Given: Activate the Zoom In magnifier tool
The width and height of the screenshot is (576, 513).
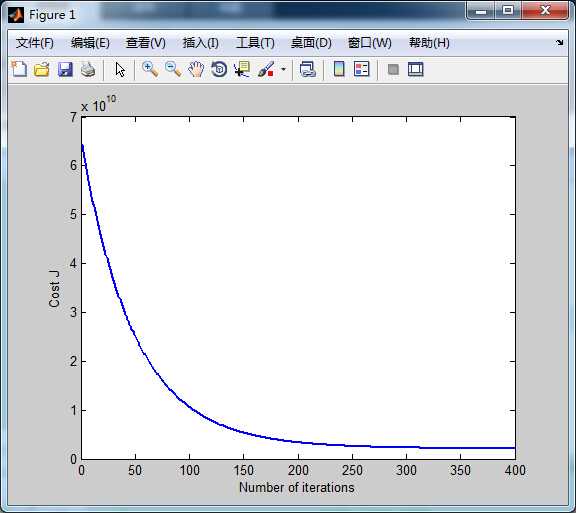Looking at the screenshot, I should pos(150,69).
